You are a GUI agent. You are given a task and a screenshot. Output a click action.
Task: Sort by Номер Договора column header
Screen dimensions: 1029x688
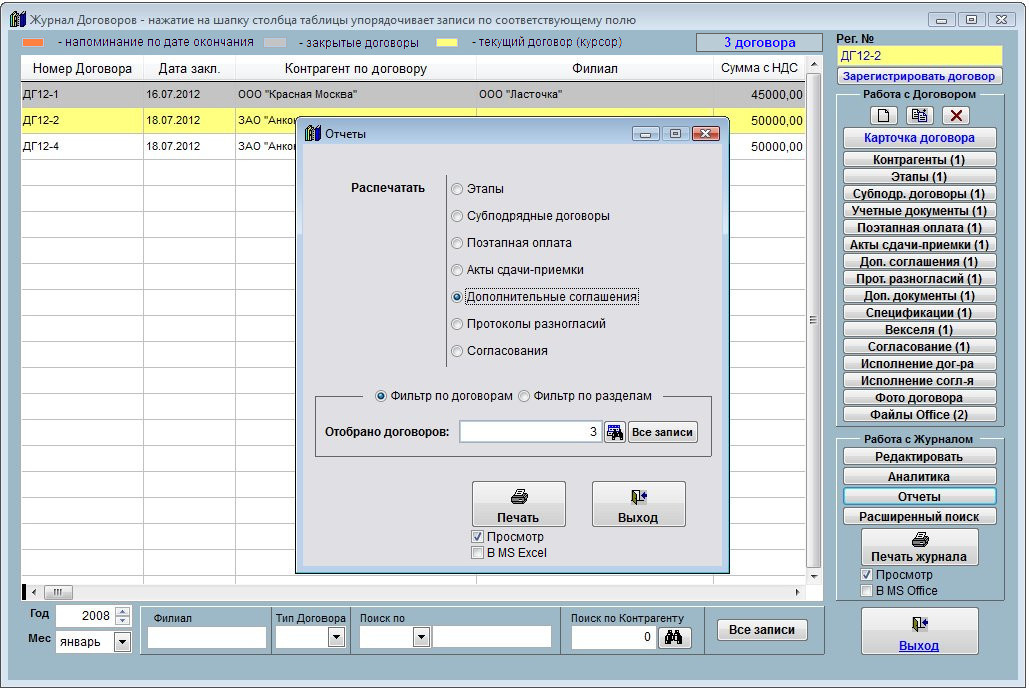pyautogui.click(x=82, y=68)
